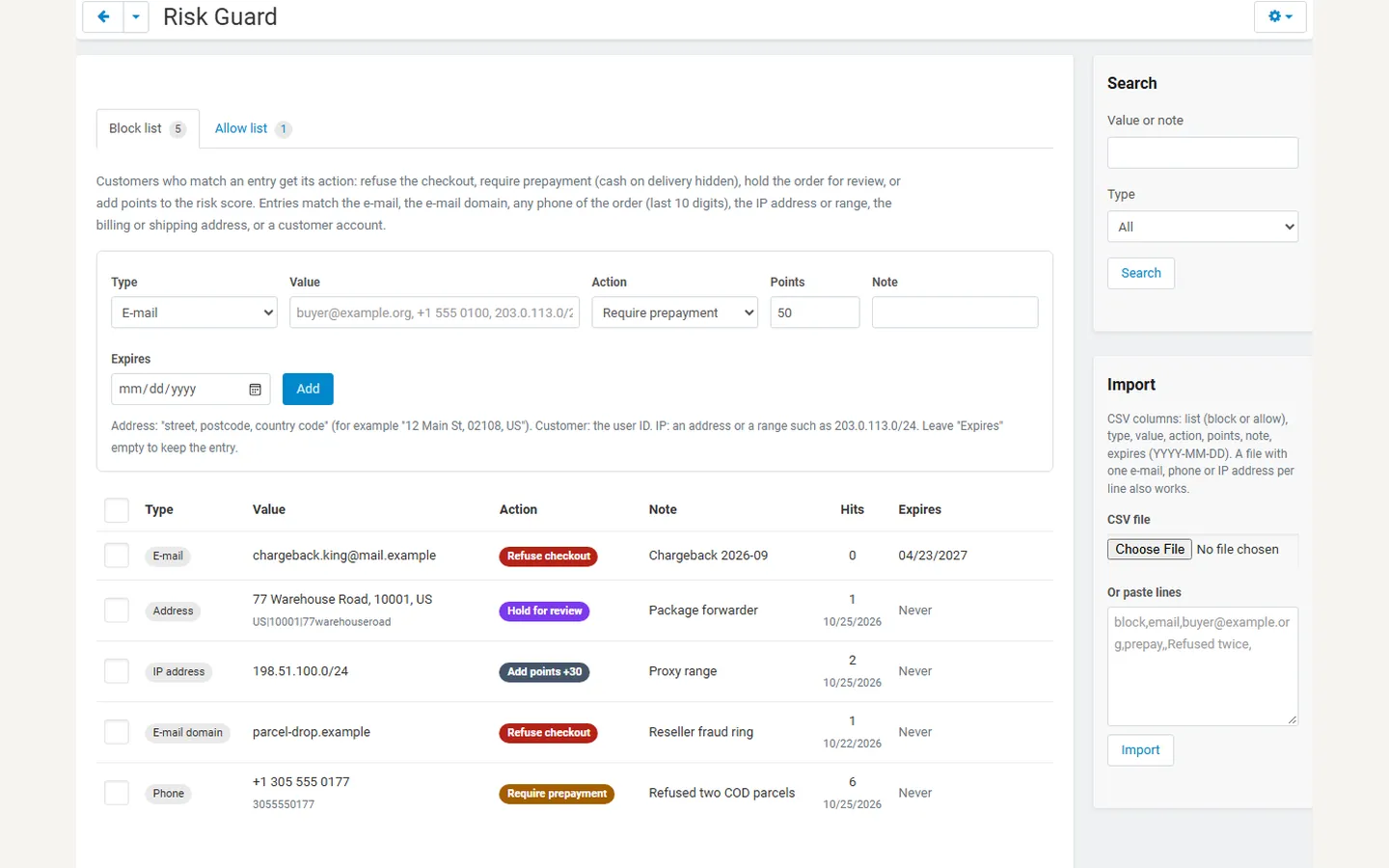Click Choose File for CSV upload
Viewport: 1389px width, 868px height.
(1150, 549)
